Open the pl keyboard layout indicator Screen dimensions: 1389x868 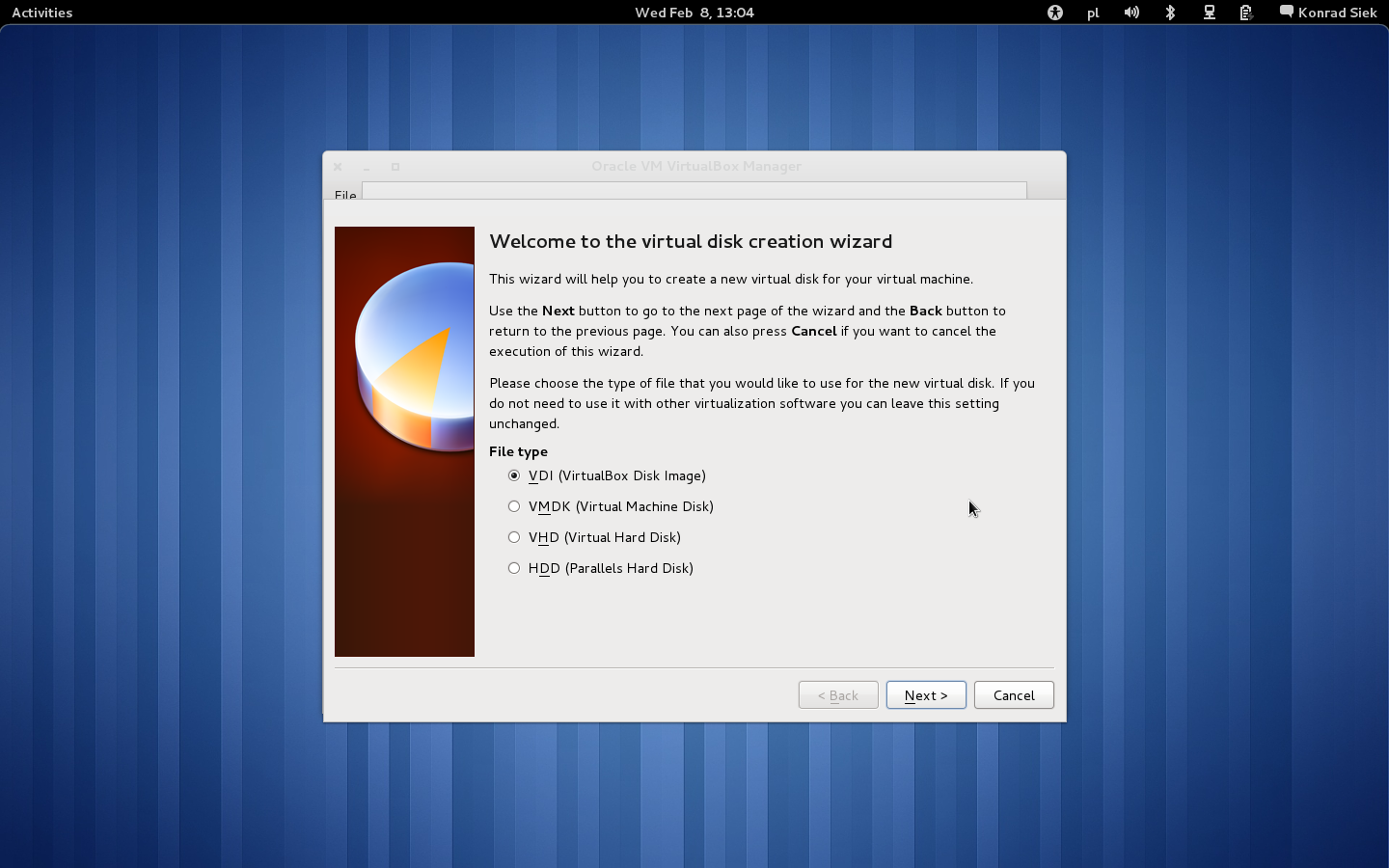1093,13
